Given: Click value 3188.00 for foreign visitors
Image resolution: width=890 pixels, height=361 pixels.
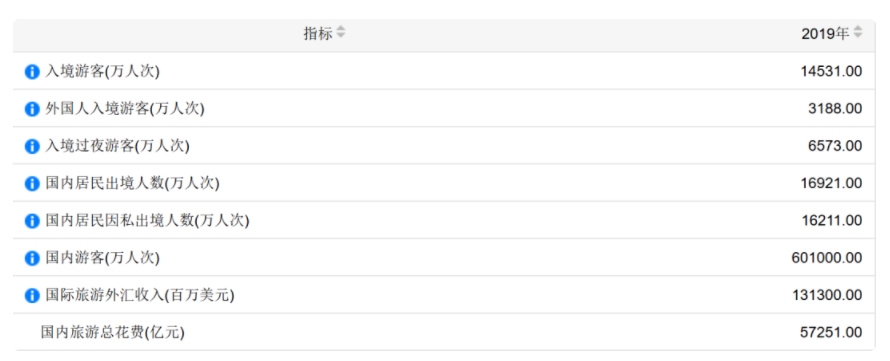Looking at the screenshot, I should tap(835, 109).
